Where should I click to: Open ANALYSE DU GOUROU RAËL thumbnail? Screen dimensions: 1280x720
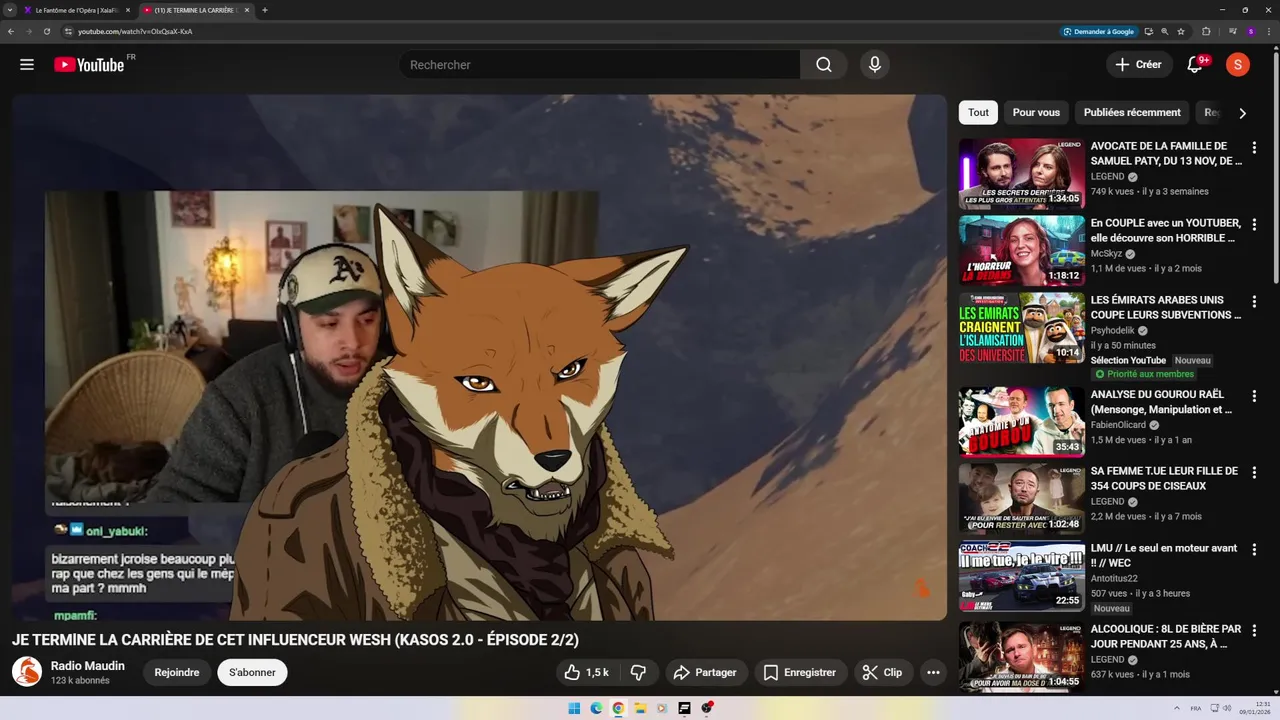coord(1022,422)
